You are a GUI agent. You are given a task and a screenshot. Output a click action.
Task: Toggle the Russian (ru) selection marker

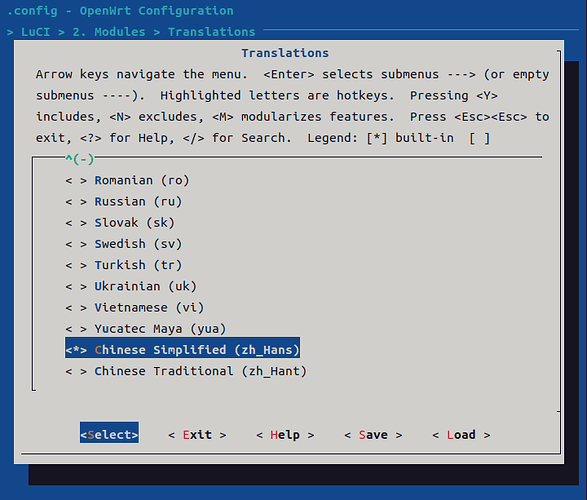pos(76,202)
